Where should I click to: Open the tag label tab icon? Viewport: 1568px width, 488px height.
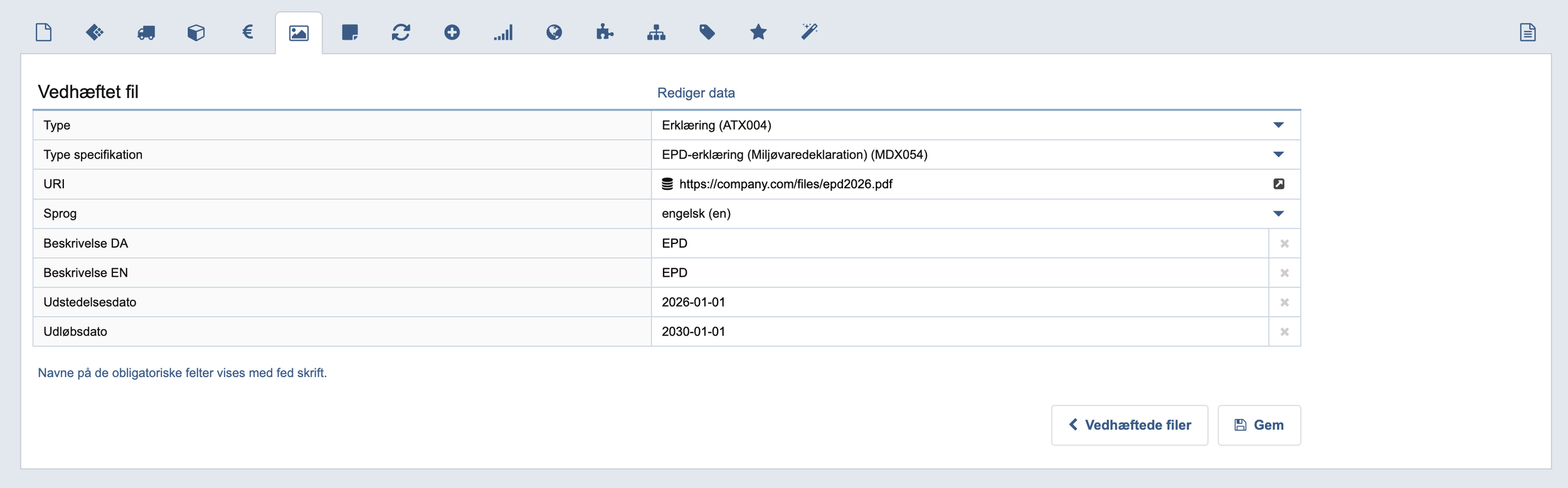(x=707, y=32)
